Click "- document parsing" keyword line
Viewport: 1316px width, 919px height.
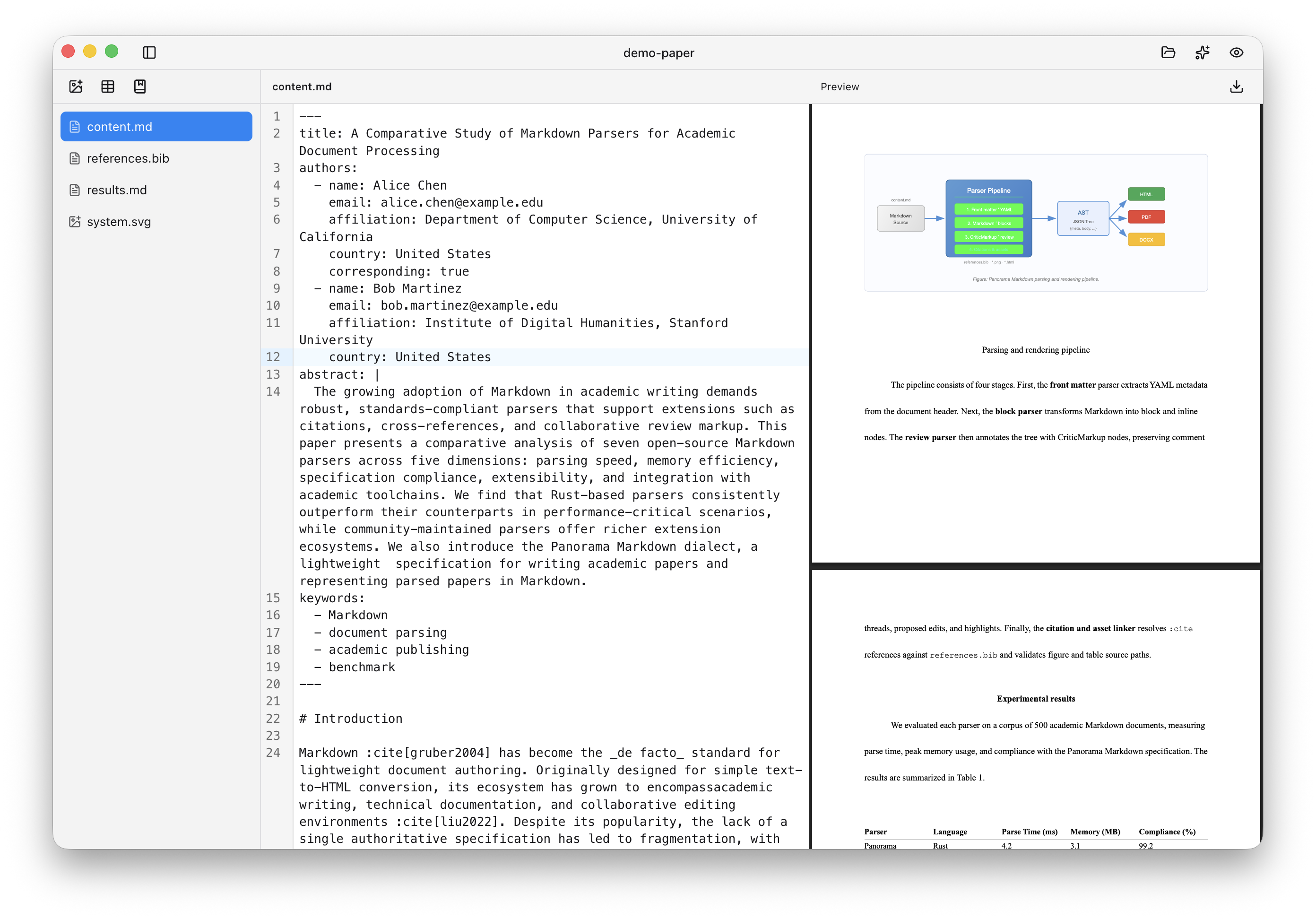tap(381, 633)
